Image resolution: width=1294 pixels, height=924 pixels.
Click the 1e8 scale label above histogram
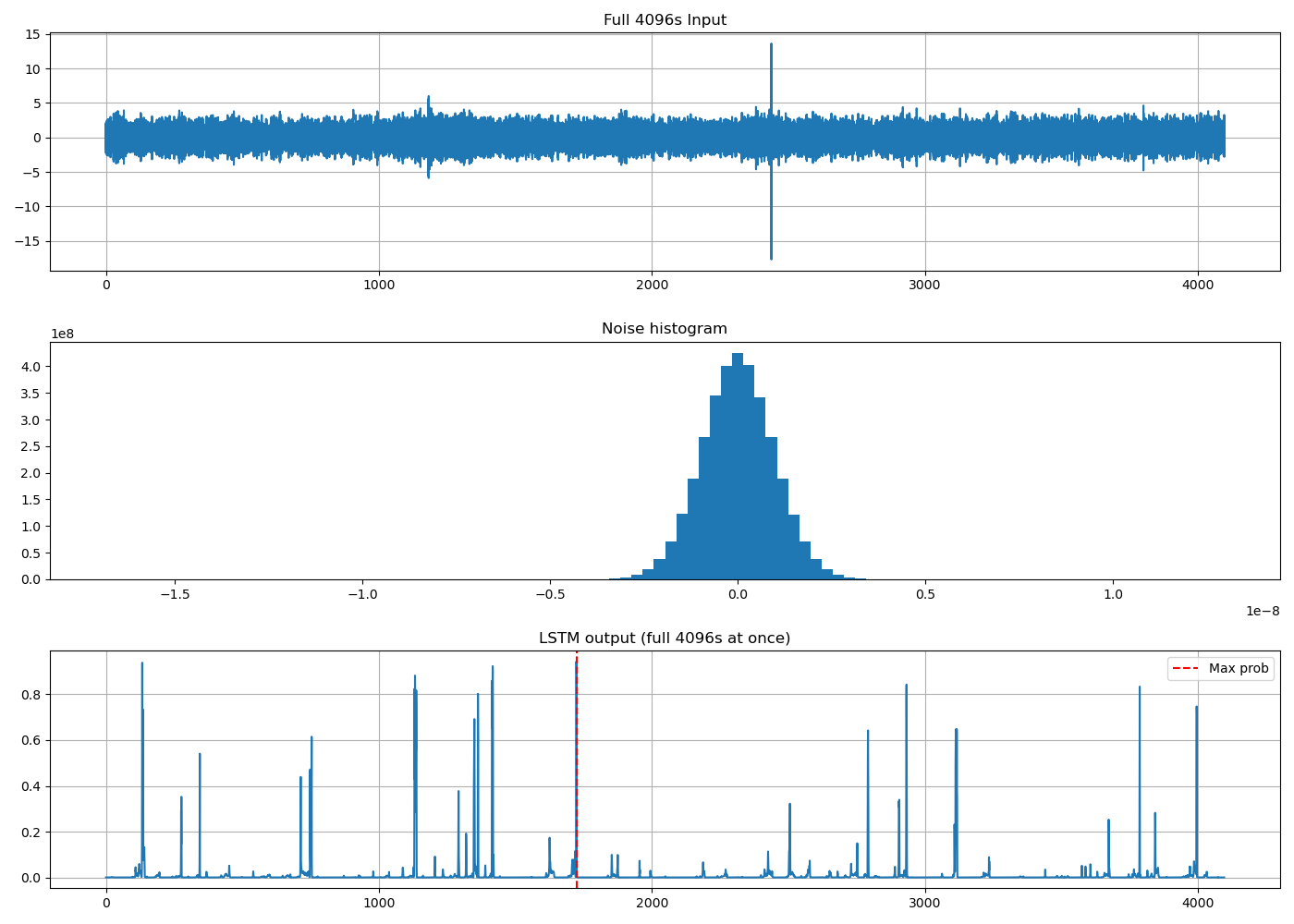[63, 334]
